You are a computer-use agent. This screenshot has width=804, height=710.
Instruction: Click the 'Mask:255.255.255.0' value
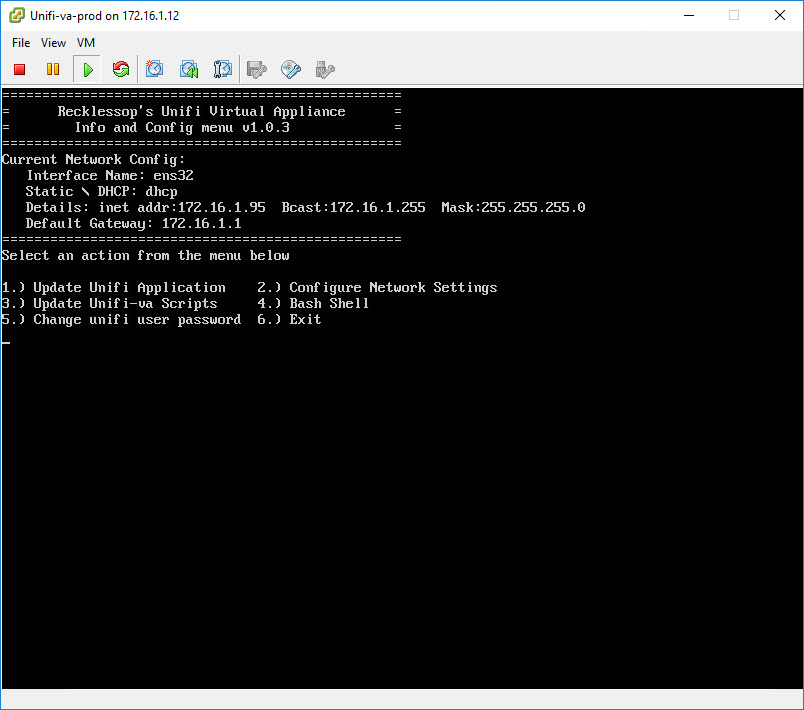pos(513,207)
